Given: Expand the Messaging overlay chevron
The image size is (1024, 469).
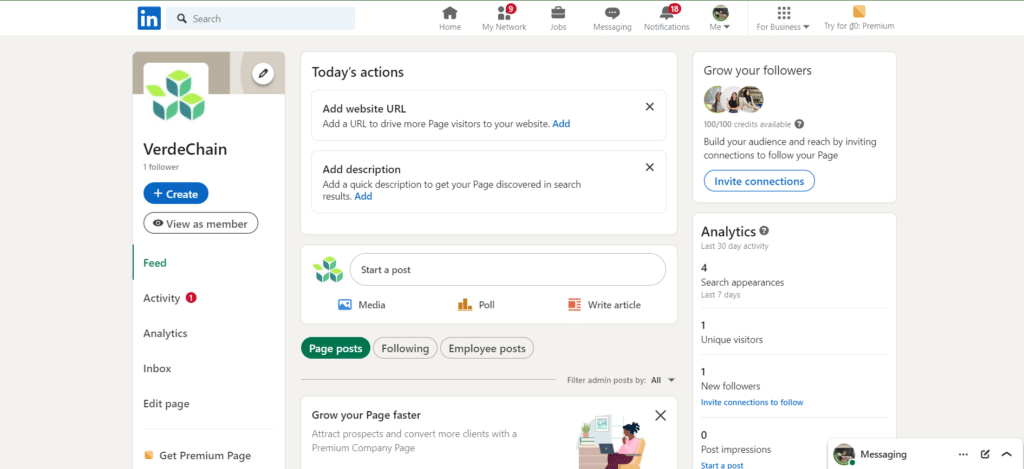Looking at the screenshot, I should 1006,454.
